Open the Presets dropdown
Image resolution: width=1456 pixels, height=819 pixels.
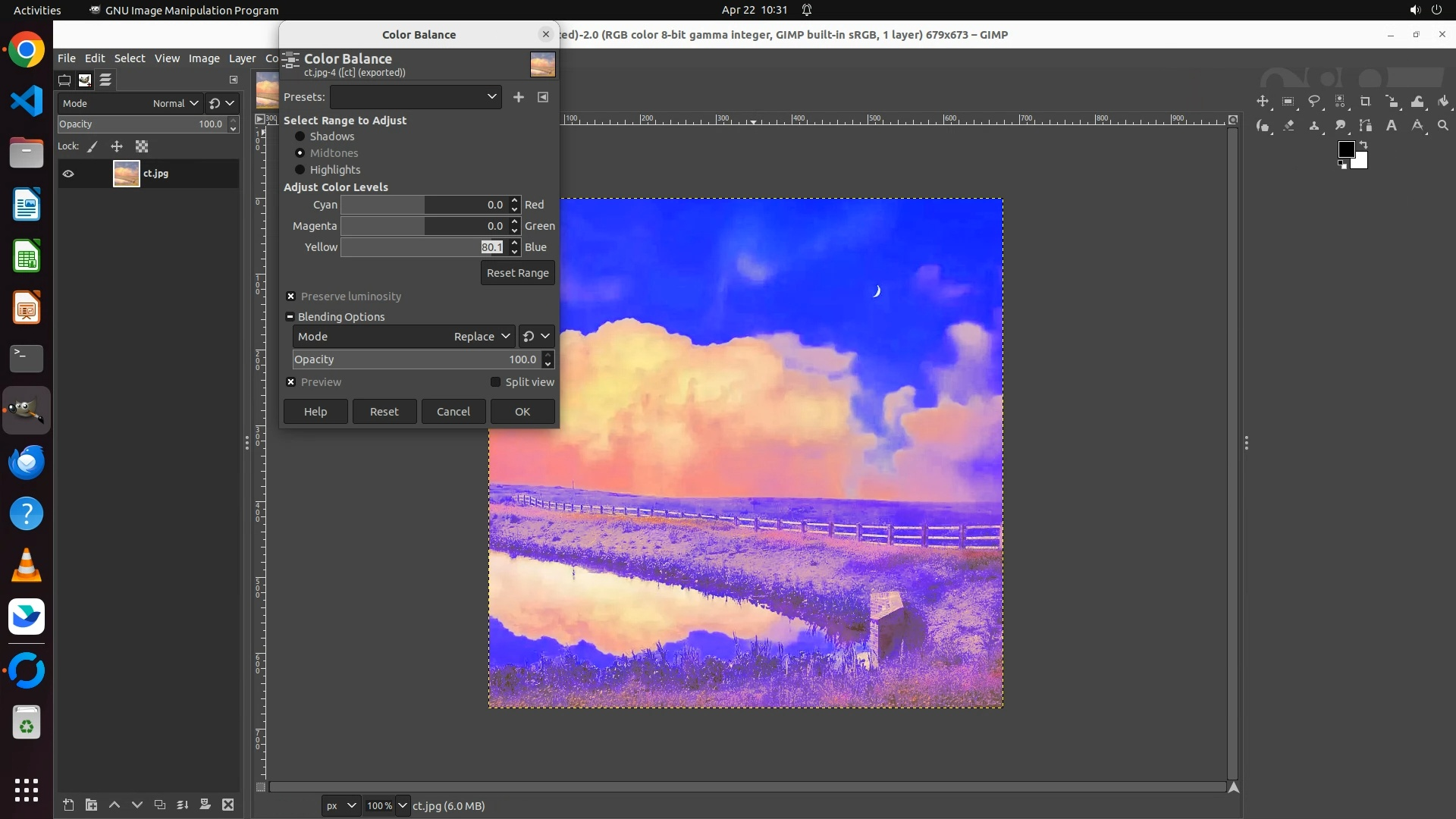[x=416, y=97]
